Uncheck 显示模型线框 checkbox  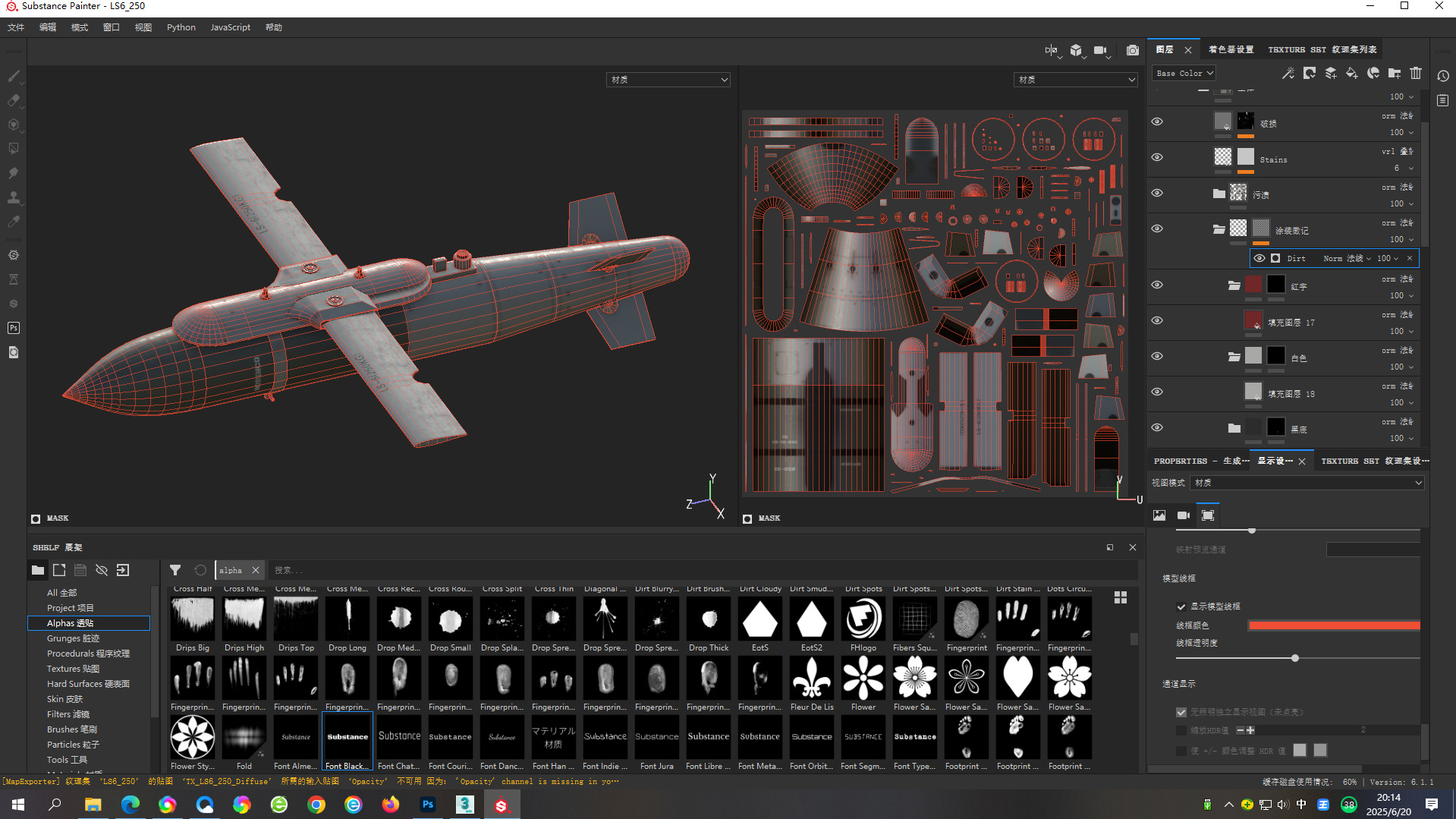click(1181, 606)
